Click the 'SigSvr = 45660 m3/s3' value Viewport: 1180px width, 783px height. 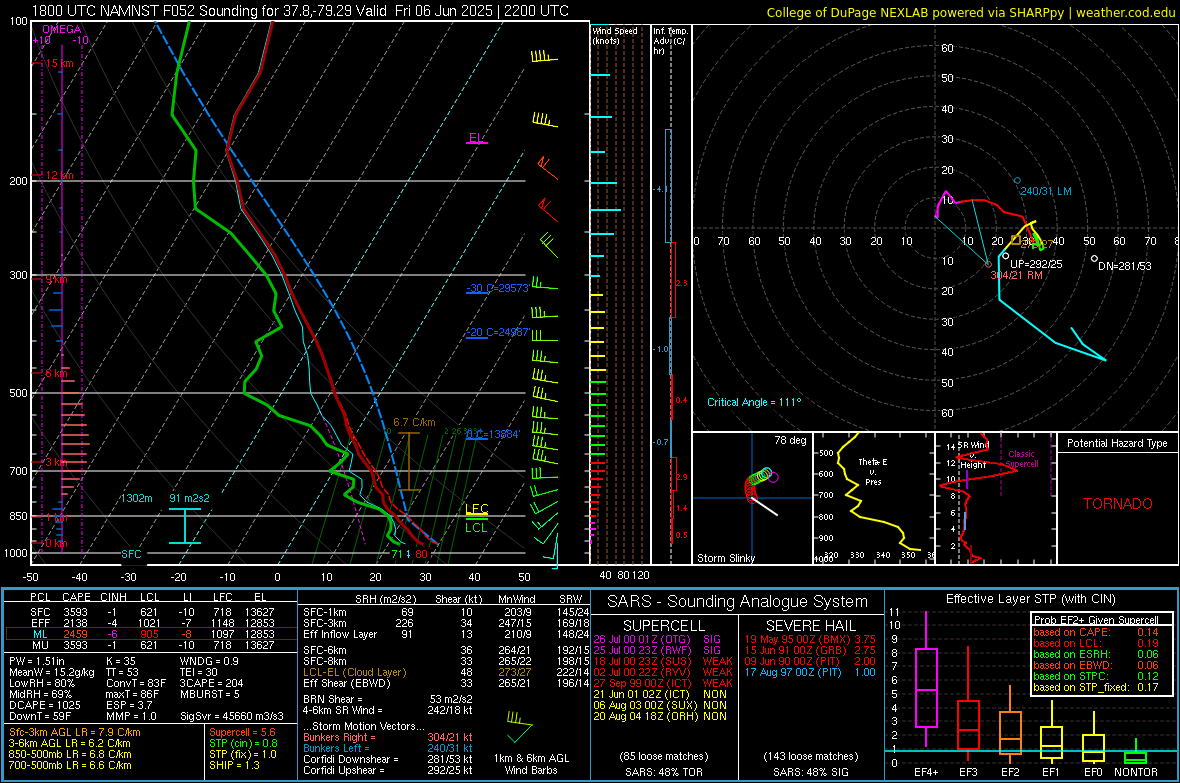click(232, 716)
